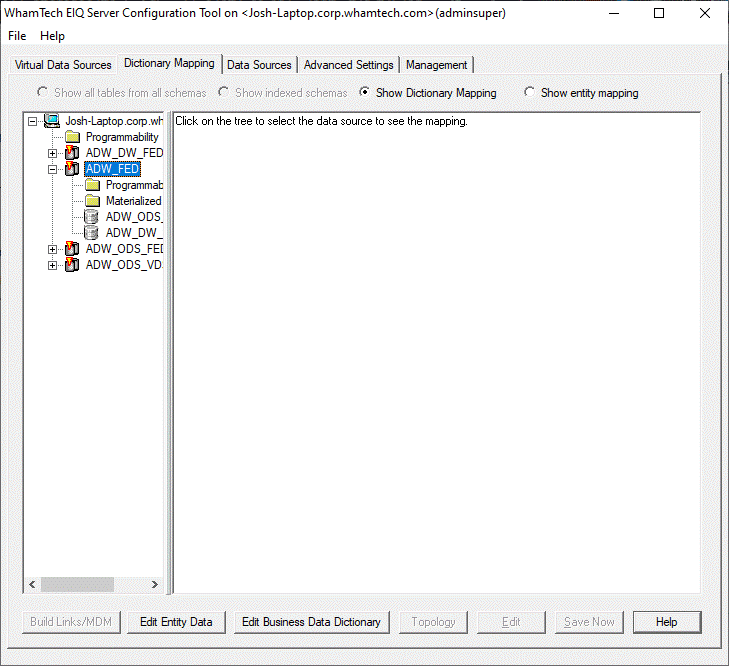Switch to the Advanced Settings tab
The width and height of the screenshot is (729, 666).
(349, 65)
